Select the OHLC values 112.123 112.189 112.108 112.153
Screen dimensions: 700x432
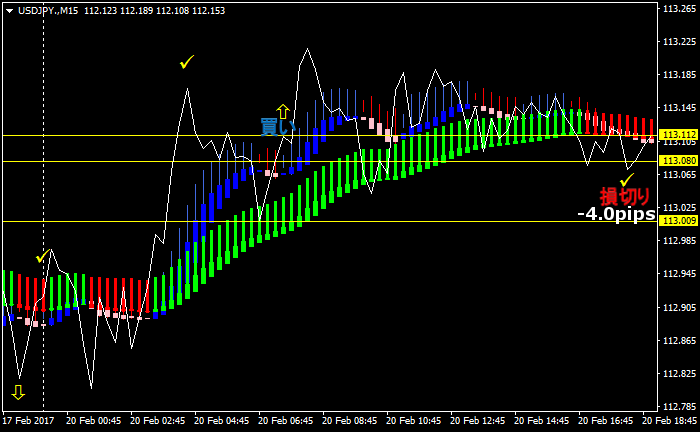pyautogui.click(x=154, y=11)
